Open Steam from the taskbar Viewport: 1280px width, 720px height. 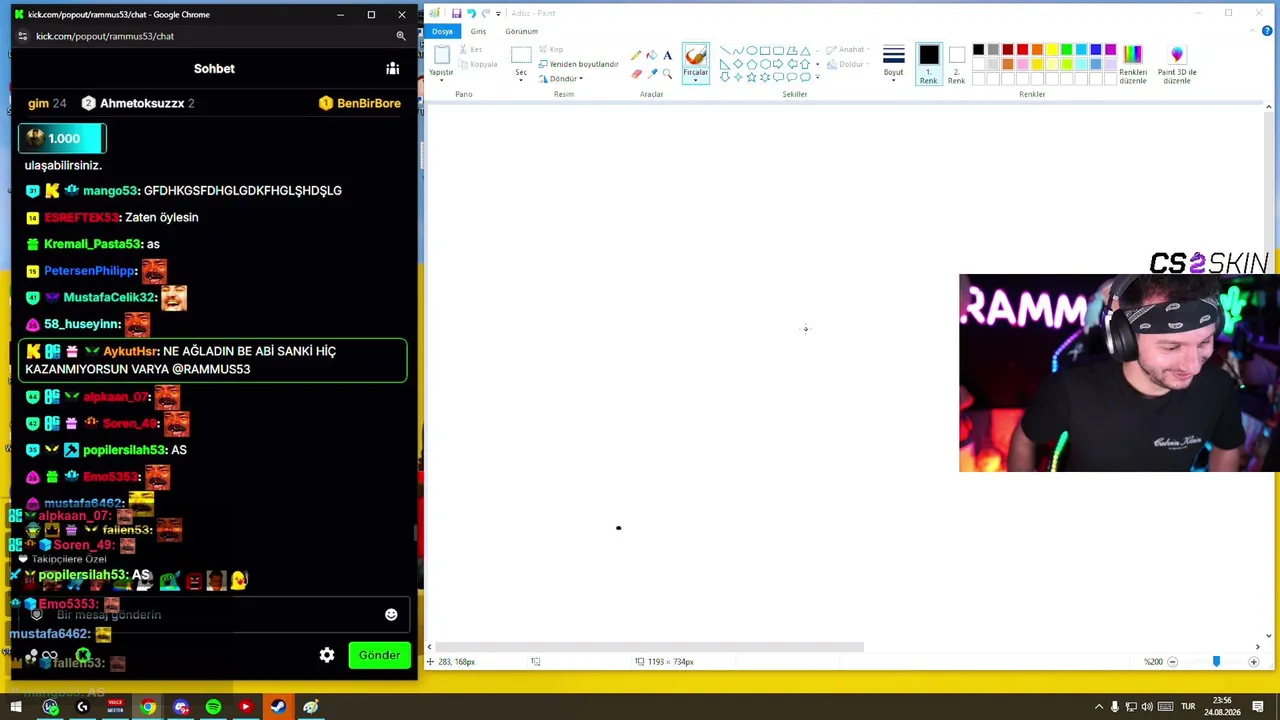pos(278,707)
